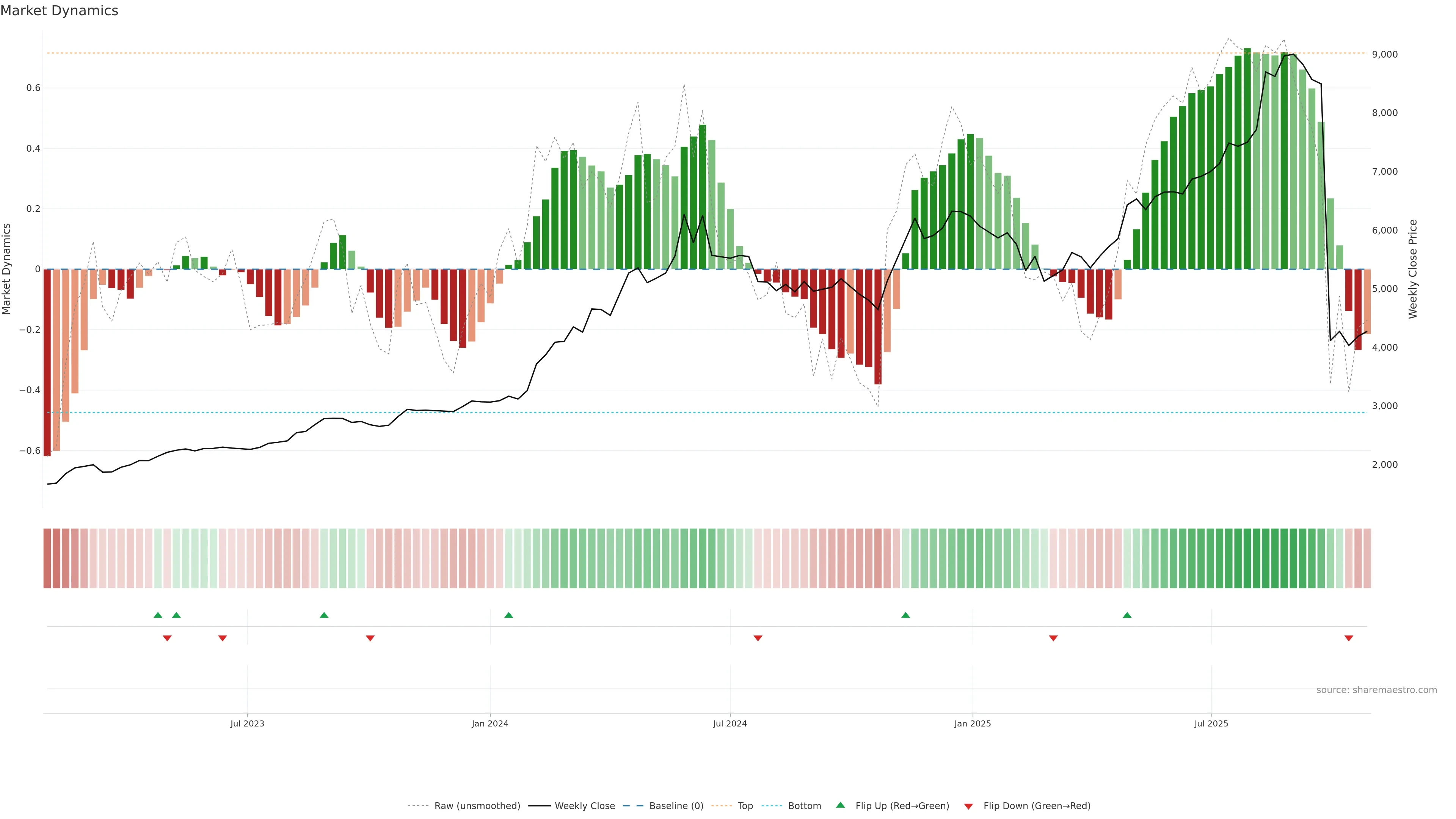The image size is (1456, 819).
Task: Click Flip Down marker between Jan 2025 and Jul 2025
Action: pos(1053,638)
